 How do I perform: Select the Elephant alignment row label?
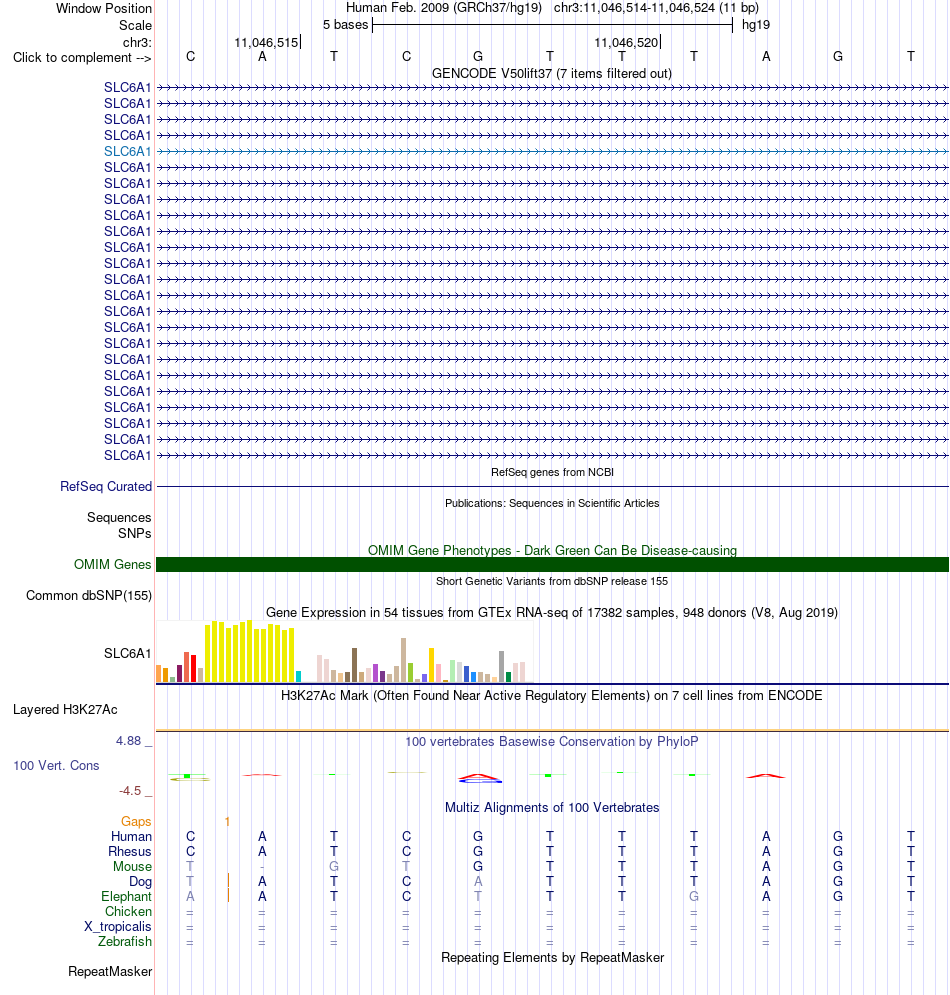click(126, 897)
